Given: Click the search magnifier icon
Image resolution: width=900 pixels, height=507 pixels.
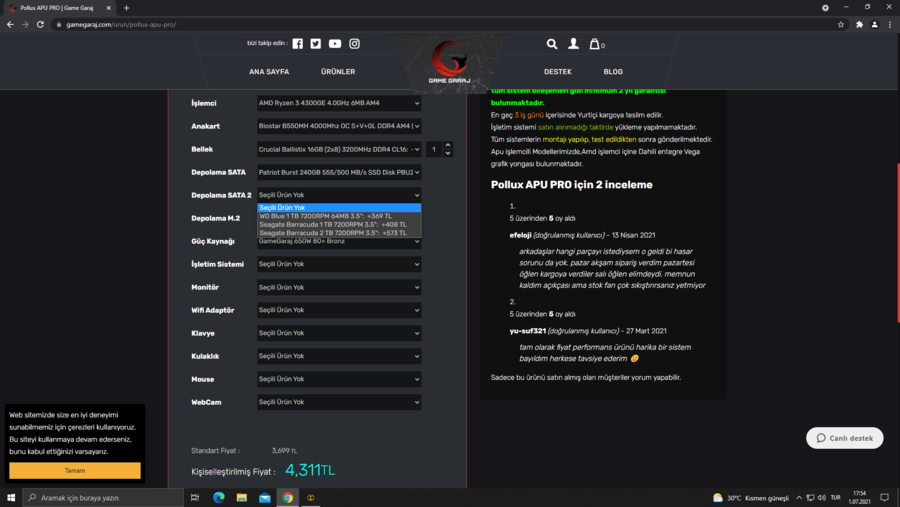Looking at the screenshot, I should [551, 44].
